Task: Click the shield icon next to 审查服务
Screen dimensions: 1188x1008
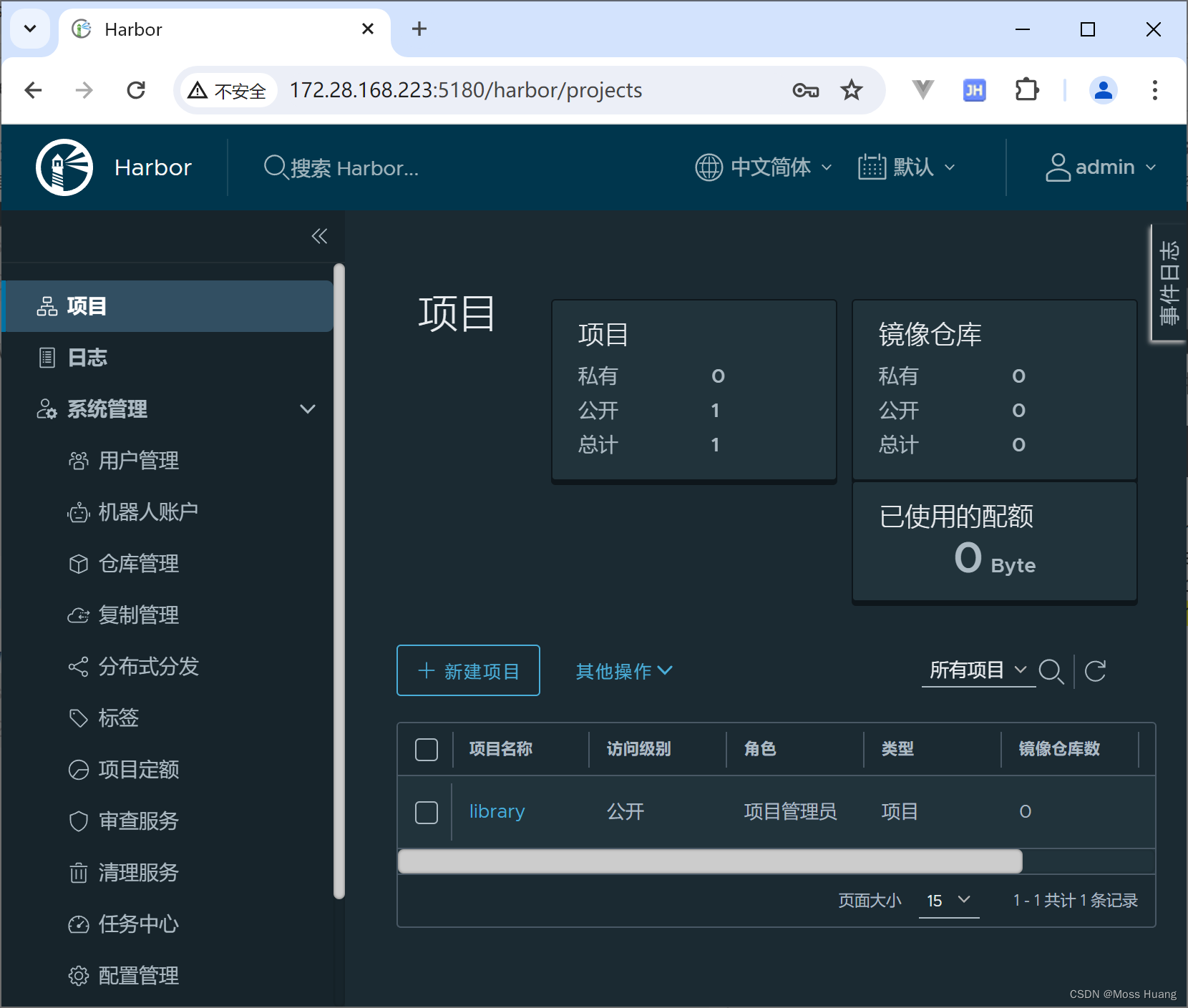Action: pos(79,821)
